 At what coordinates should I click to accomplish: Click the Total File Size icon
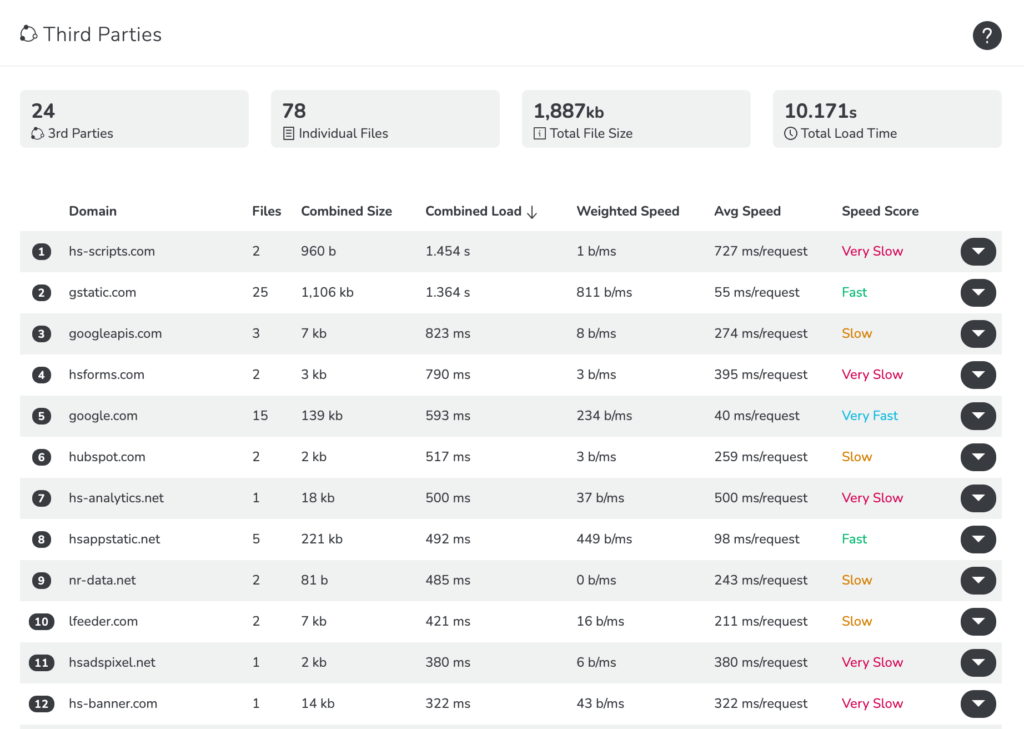[539, 133]
